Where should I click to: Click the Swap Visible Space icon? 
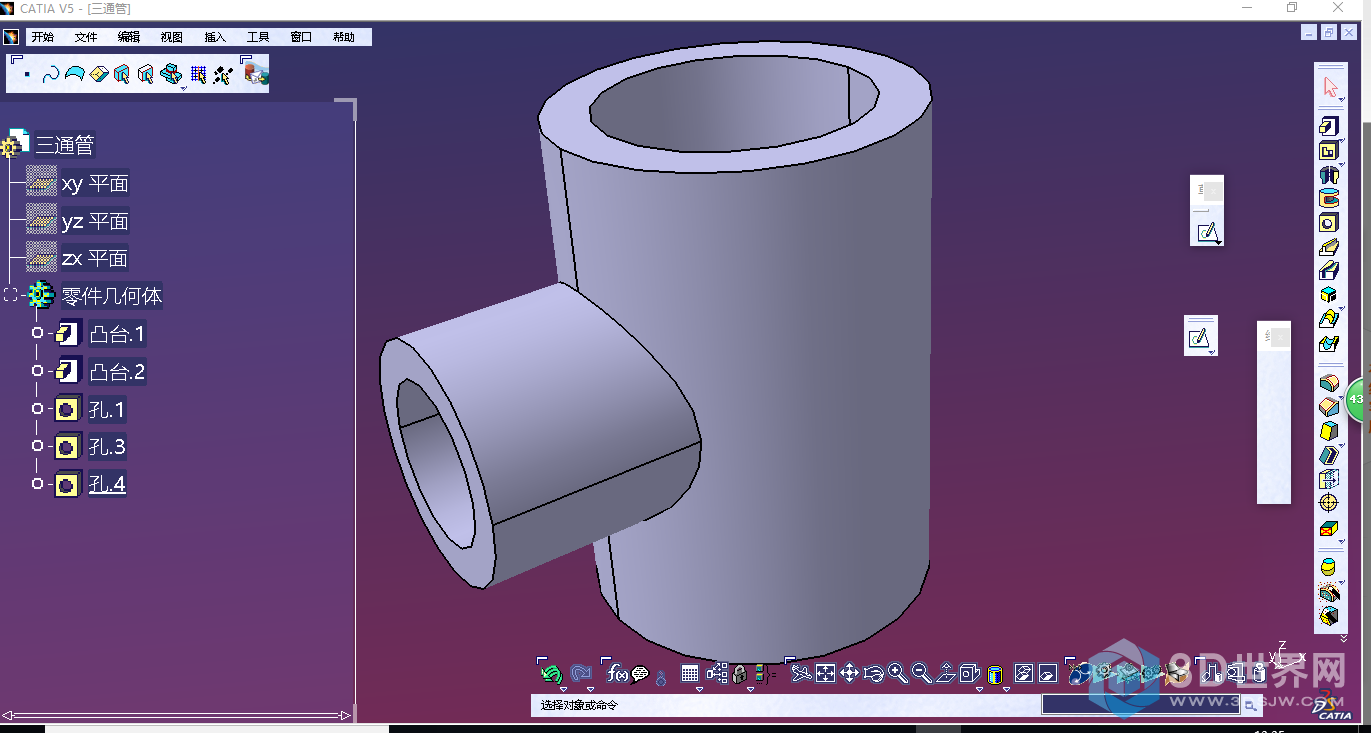click(1048, 673)
